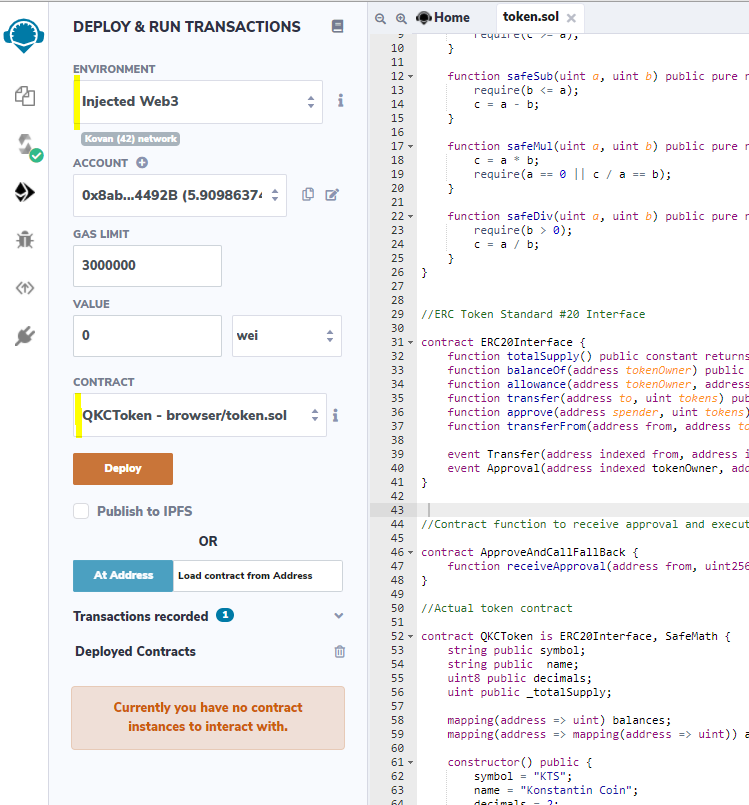Image resolution: width=749 pixels, height=805 pixels.
Task: Click the At Address button
Action: (x=123, y=576)
